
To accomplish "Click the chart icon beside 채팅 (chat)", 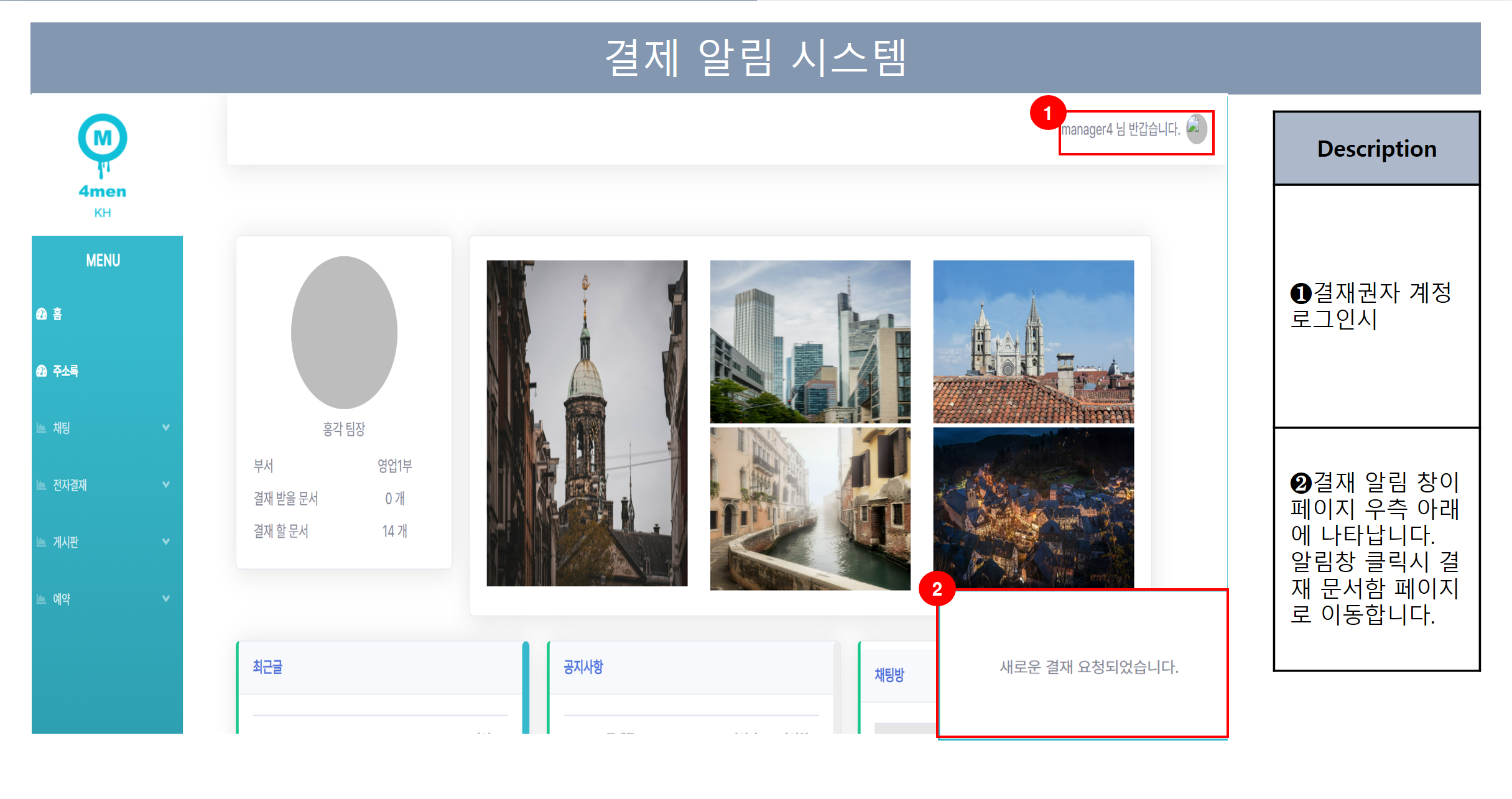I will pos(42,428).
